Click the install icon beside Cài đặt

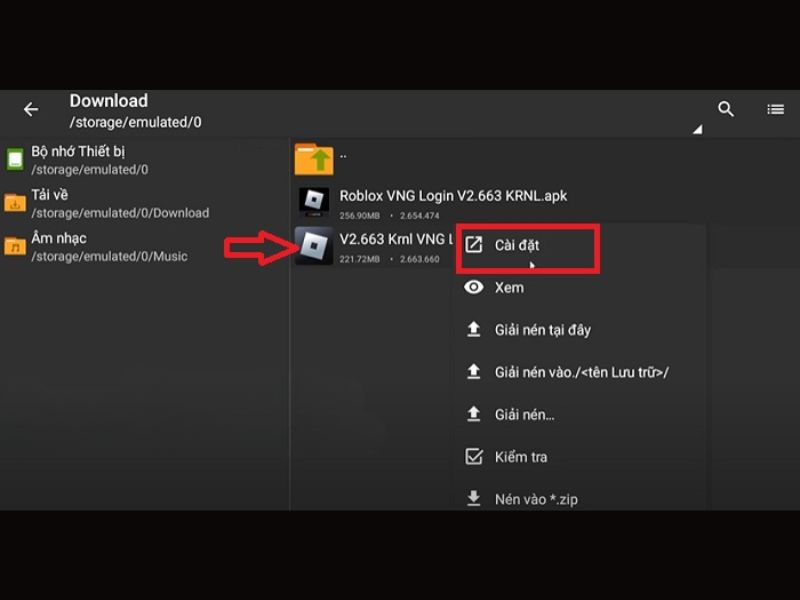point(473,245)
